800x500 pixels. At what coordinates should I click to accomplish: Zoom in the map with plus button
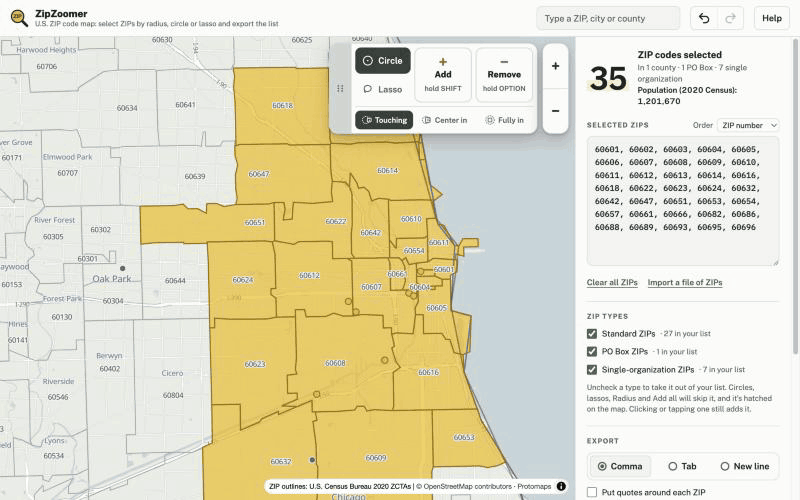coord(556,66)
